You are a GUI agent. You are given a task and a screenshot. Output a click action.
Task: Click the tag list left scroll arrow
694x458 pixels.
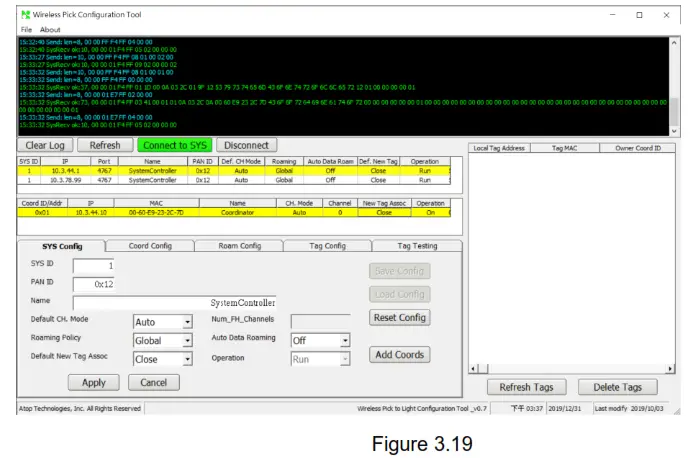coord(474,369)
